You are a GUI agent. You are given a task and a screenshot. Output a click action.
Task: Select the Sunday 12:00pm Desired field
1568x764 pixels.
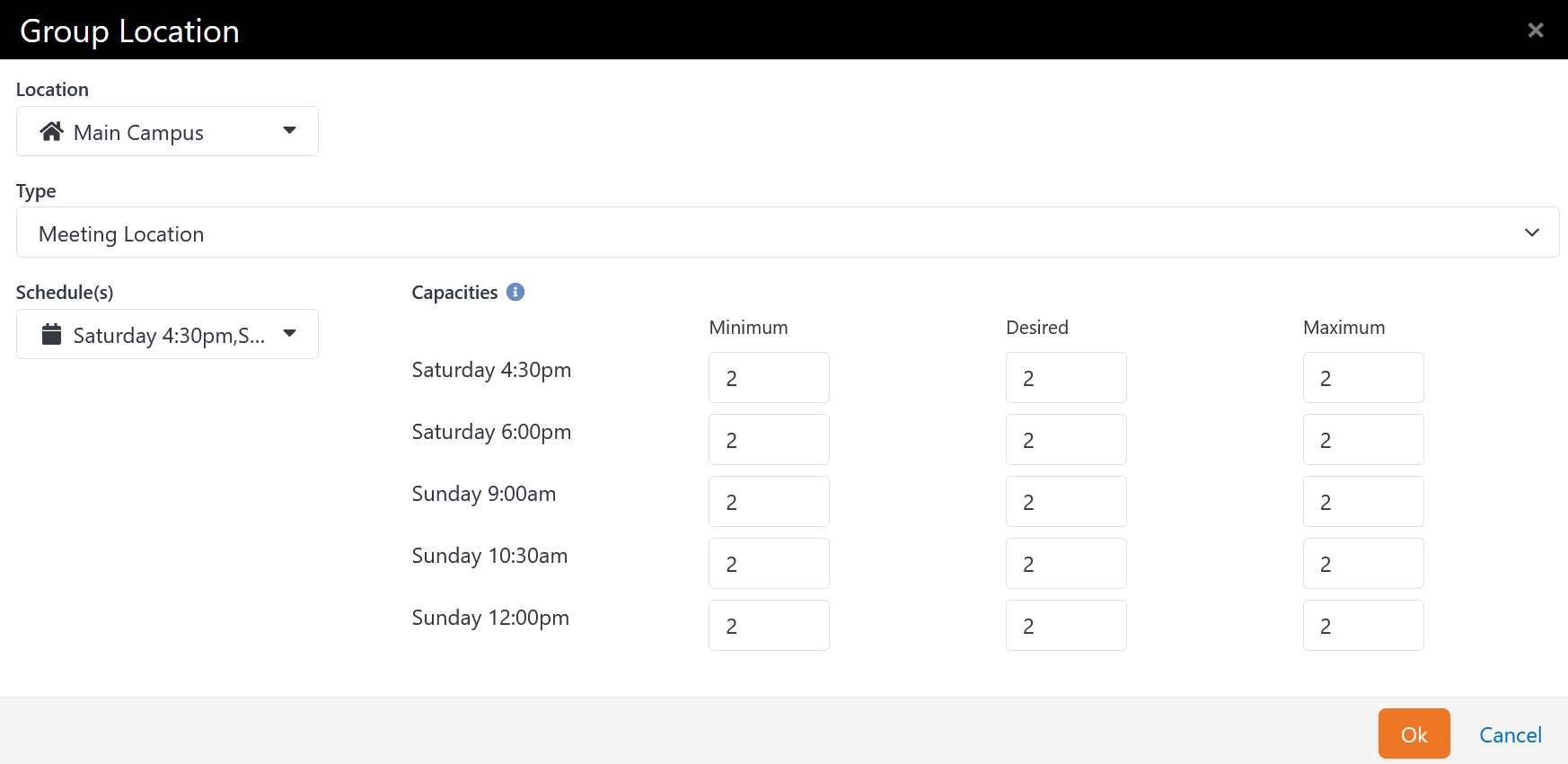[1066, 625]
